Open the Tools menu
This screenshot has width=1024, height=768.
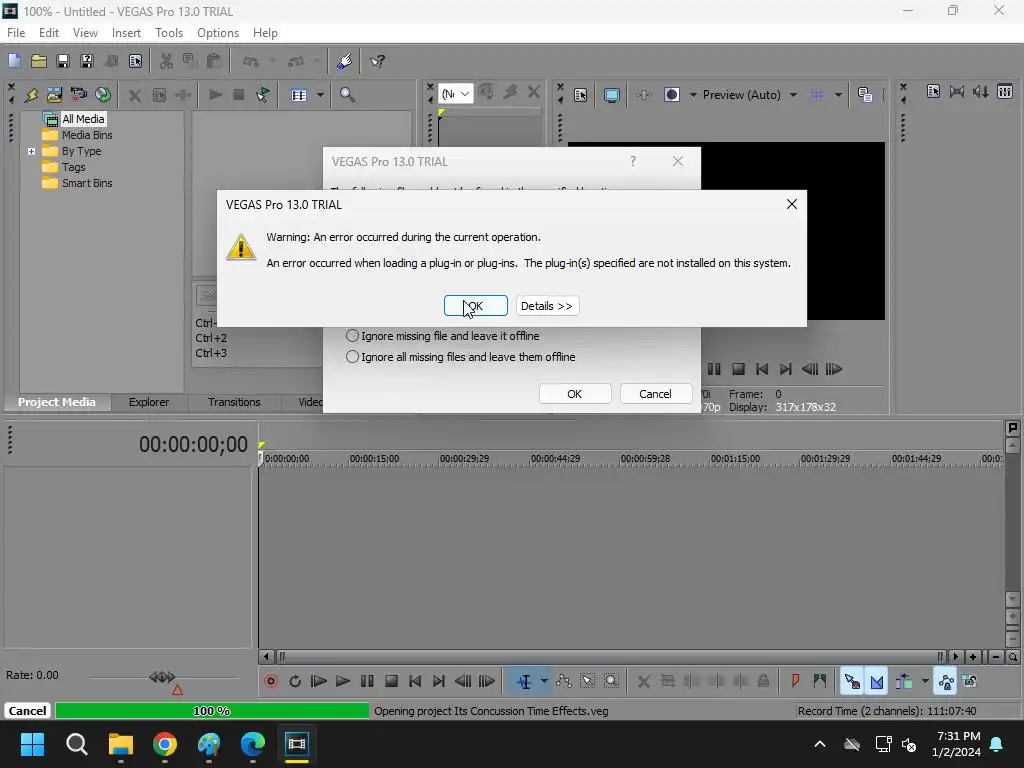coord(168,33)
